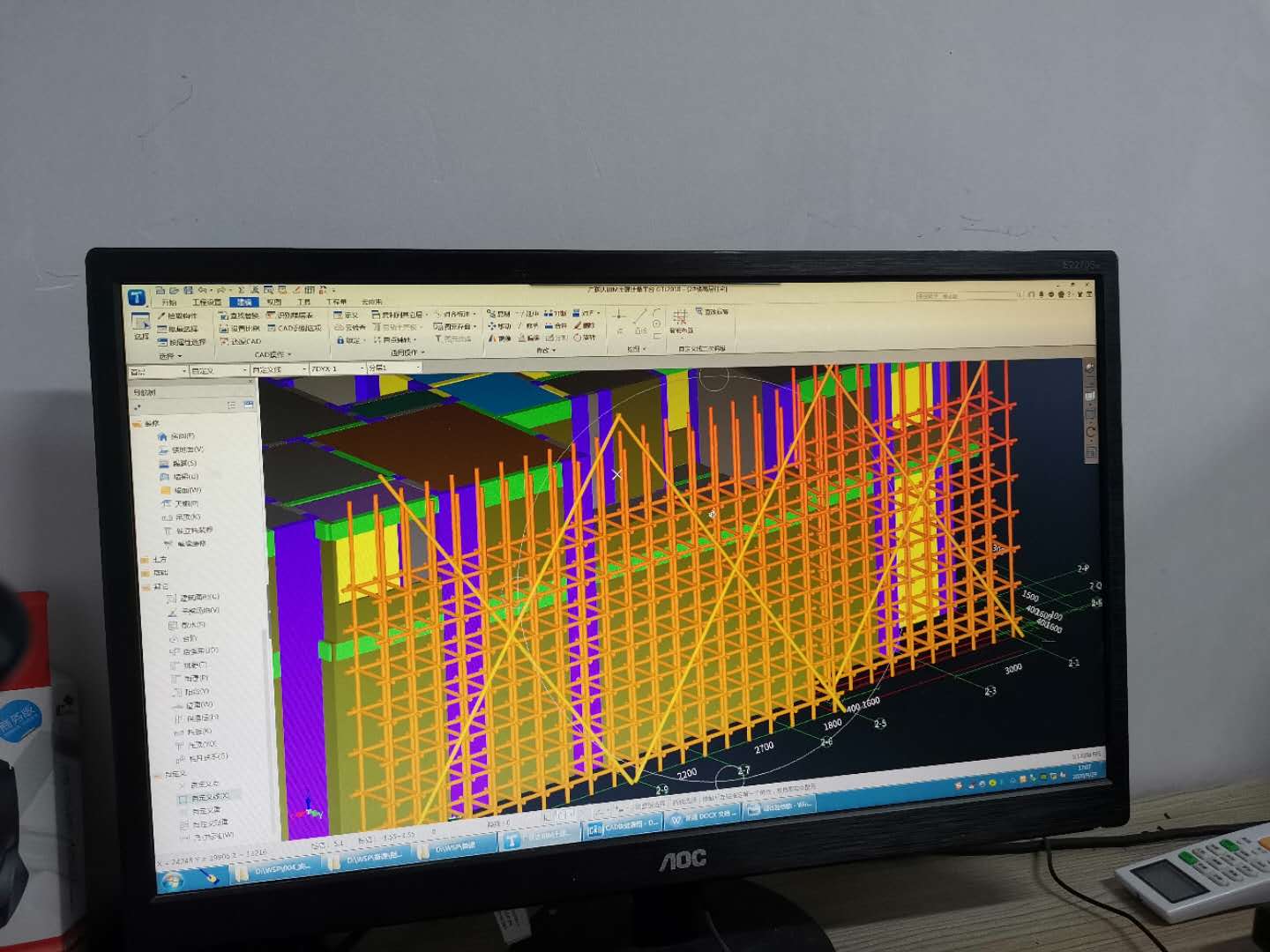The height and width of the screenshot is (952, 1270).
Task: Click 设置比例 set scale tool
Action: pyautogui.click(x=240, y=329)
